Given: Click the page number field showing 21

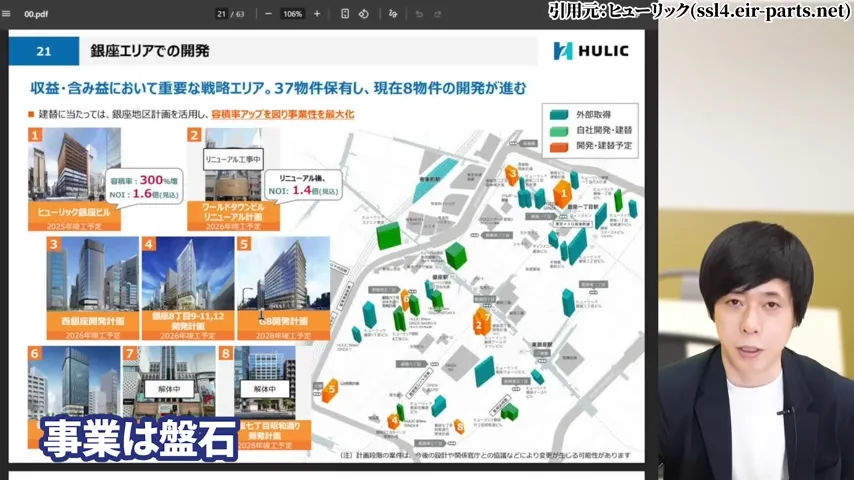Looking at the screenshot, I should (221, 14).
